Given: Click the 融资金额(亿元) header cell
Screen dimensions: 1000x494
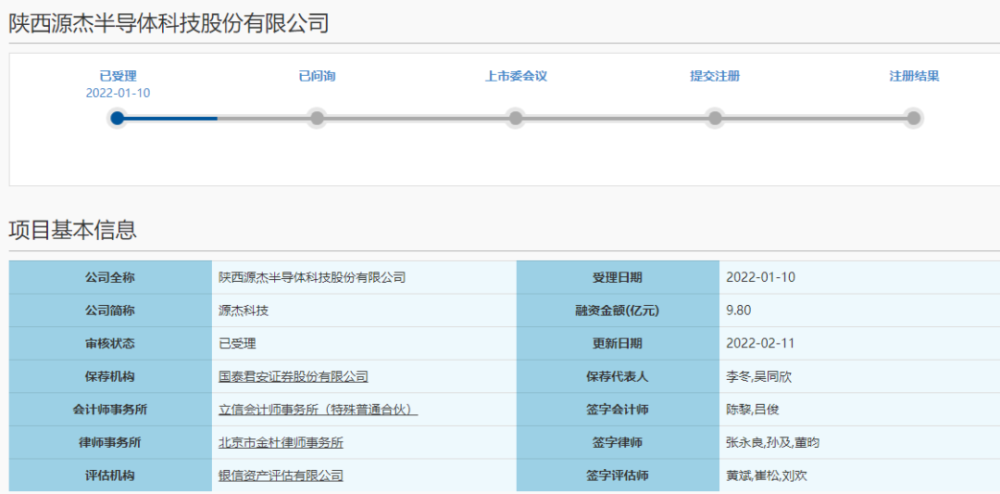Looking at the screenshot, I should (617, 310).
